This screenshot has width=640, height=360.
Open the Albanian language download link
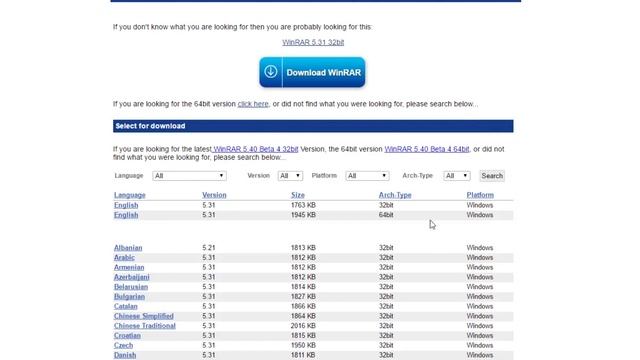(128, 248)
